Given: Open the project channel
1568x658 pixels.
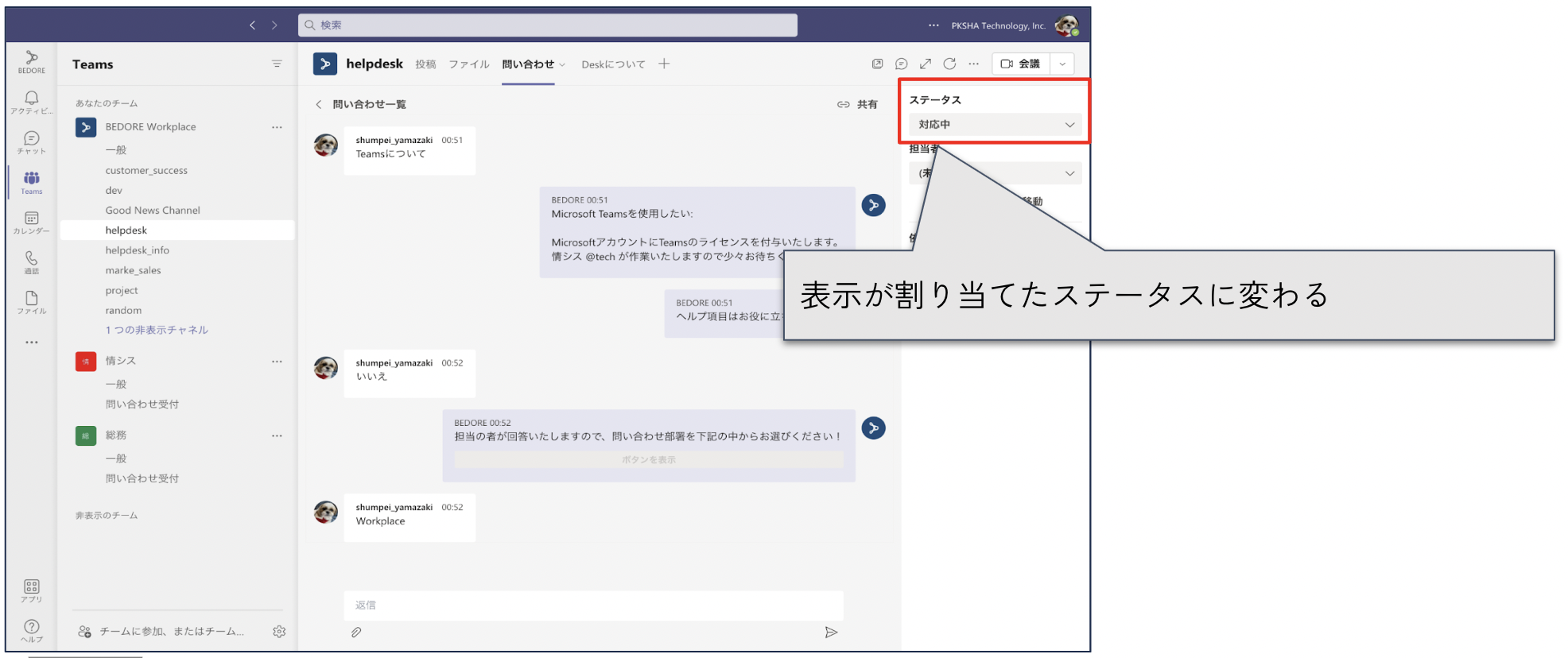Looking at the screenshot, I should [x=122, y=291].
